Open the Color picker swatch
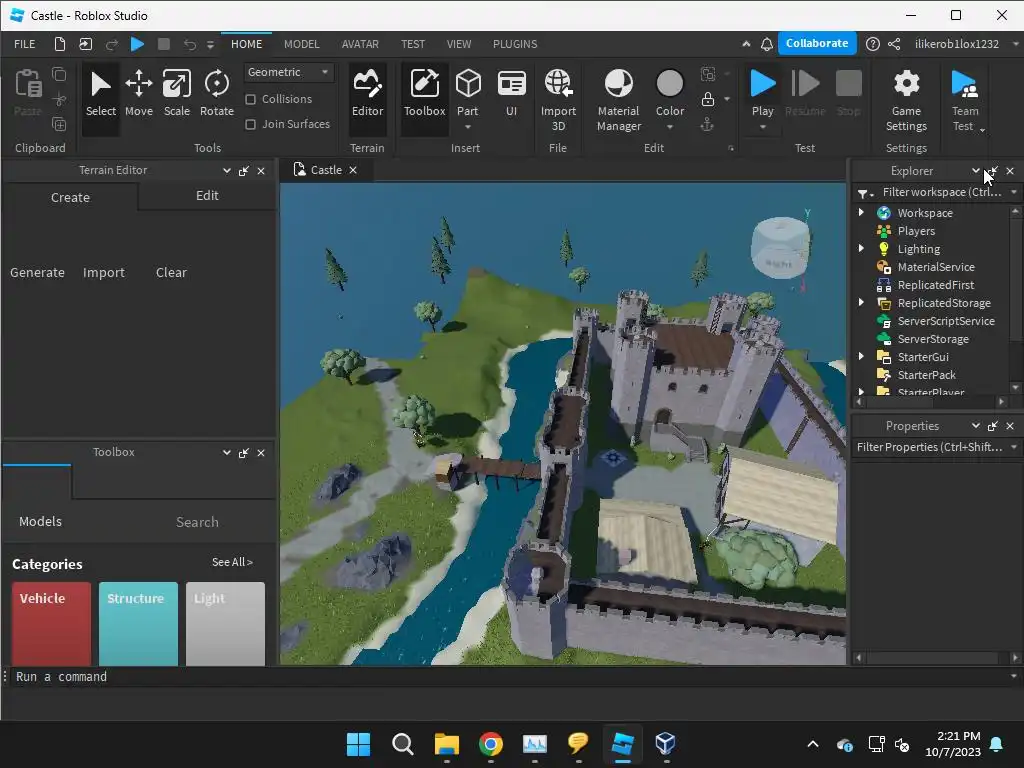The height and width of the screenshot is (768, 1024). (x=669, y=84)
